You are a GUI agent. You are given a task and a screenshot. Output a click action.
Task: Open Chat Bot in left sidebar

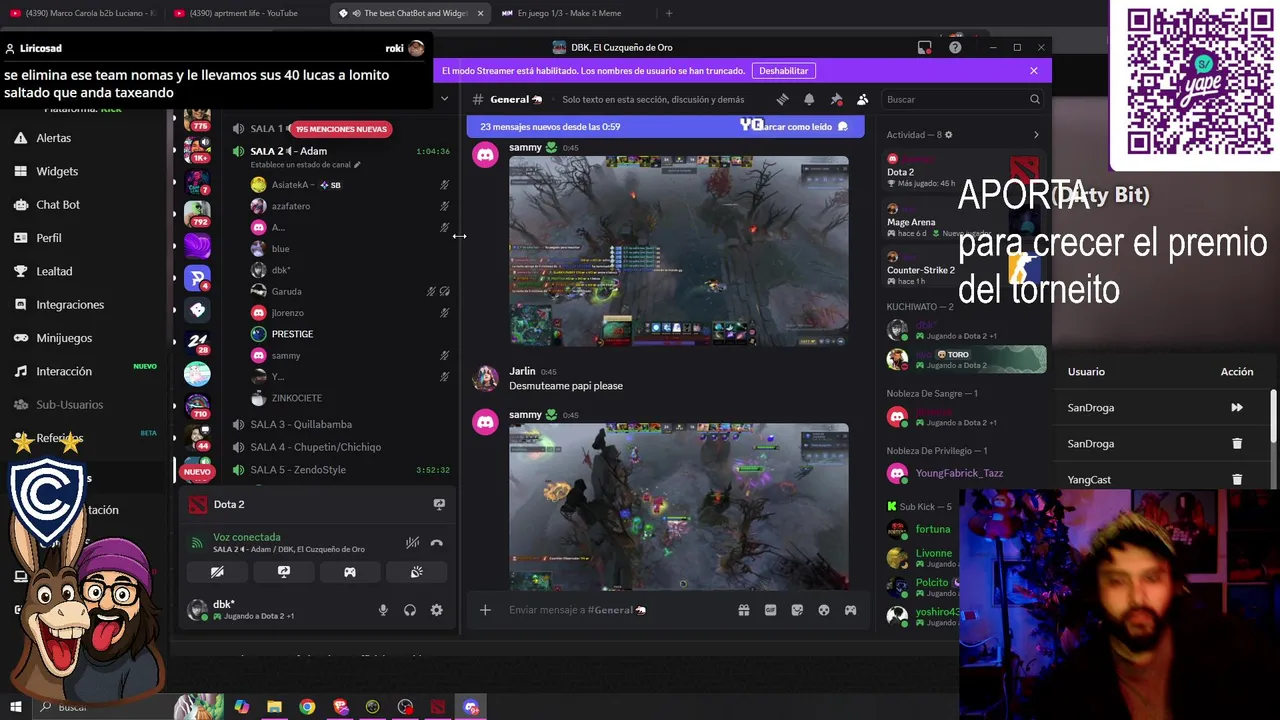(x=58, y=205)
